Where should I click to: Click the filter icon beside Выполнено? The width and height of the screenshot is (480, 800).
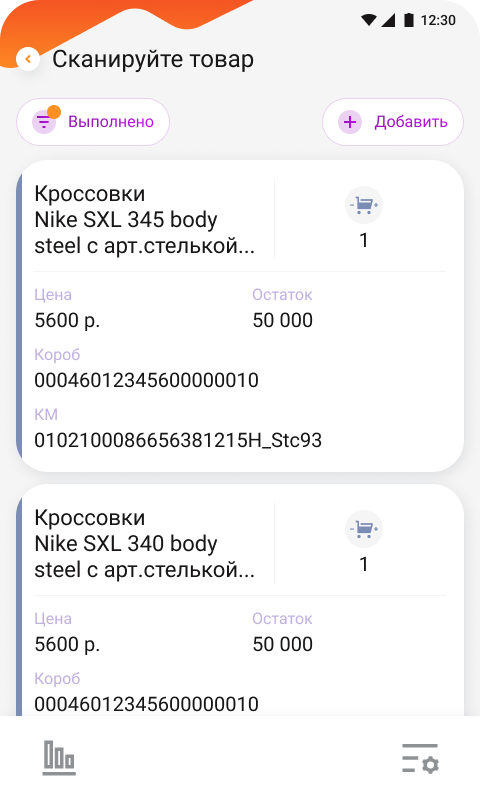pyautogui.click(x=44, y=122)
